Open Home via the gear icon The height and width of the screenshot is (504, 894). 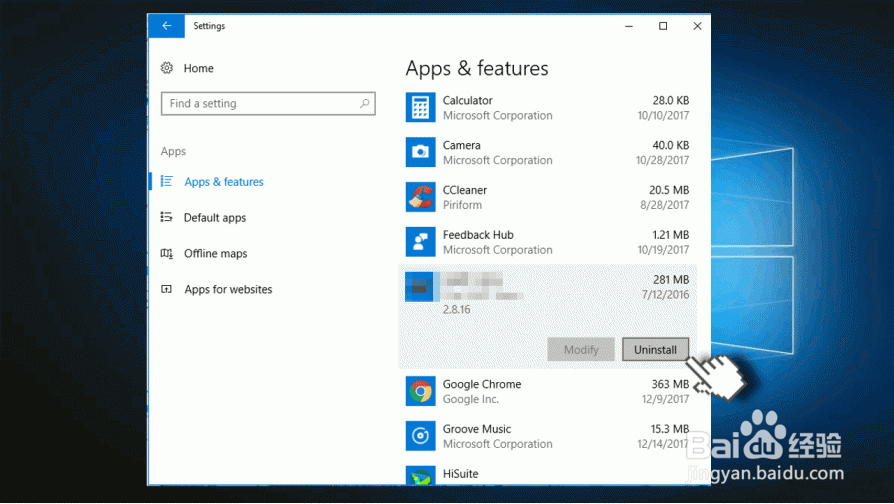[x=166, y=68]
